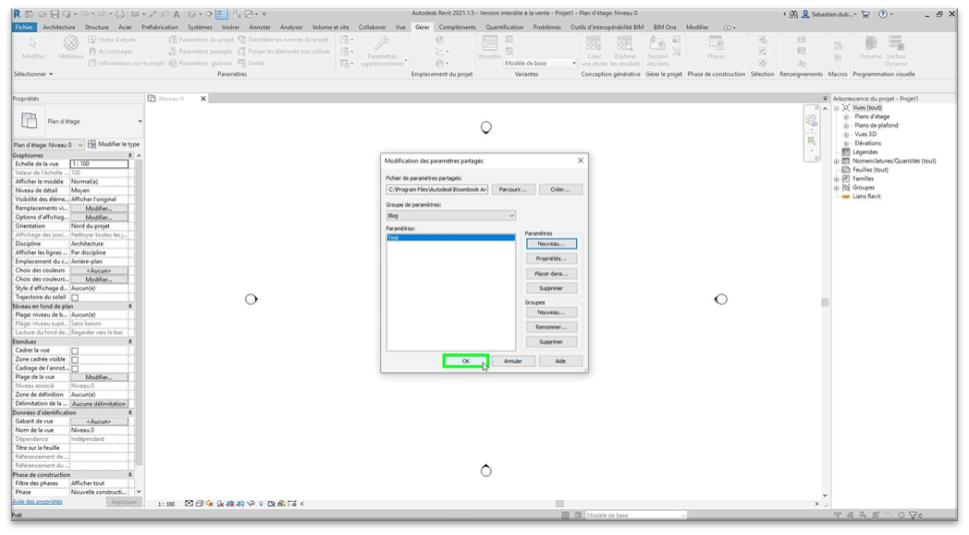The height and width of the screenshot is (535, 969).
Task: Click the Echelle de la vue 1:100 field
Action: point(99,164)
